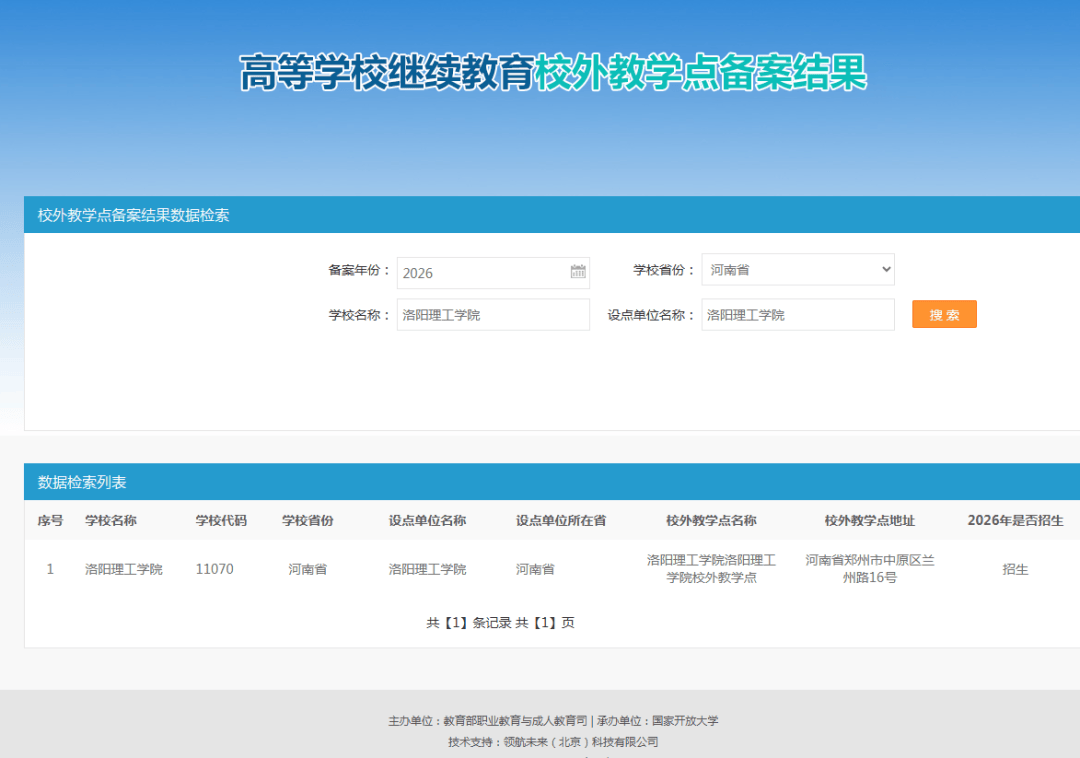
Task: Click footer text 领航未来（北京）科技有限公司
Action: (581, 742)
